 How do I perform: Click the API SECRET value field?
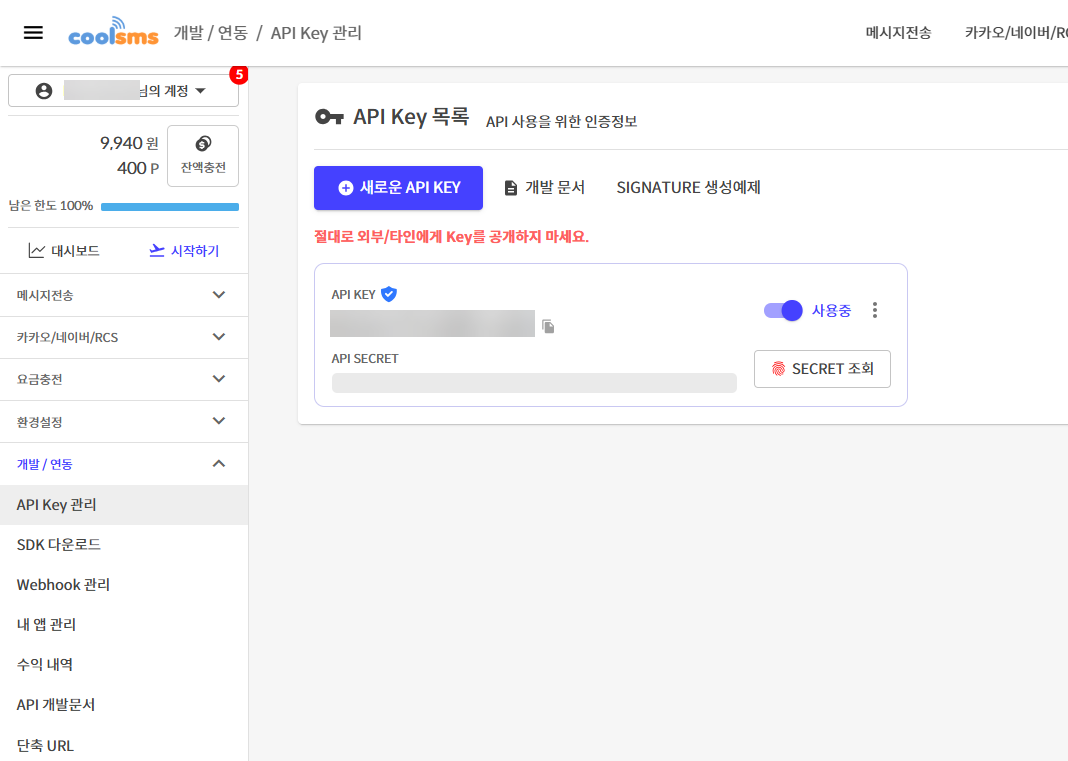pos(535,383)
